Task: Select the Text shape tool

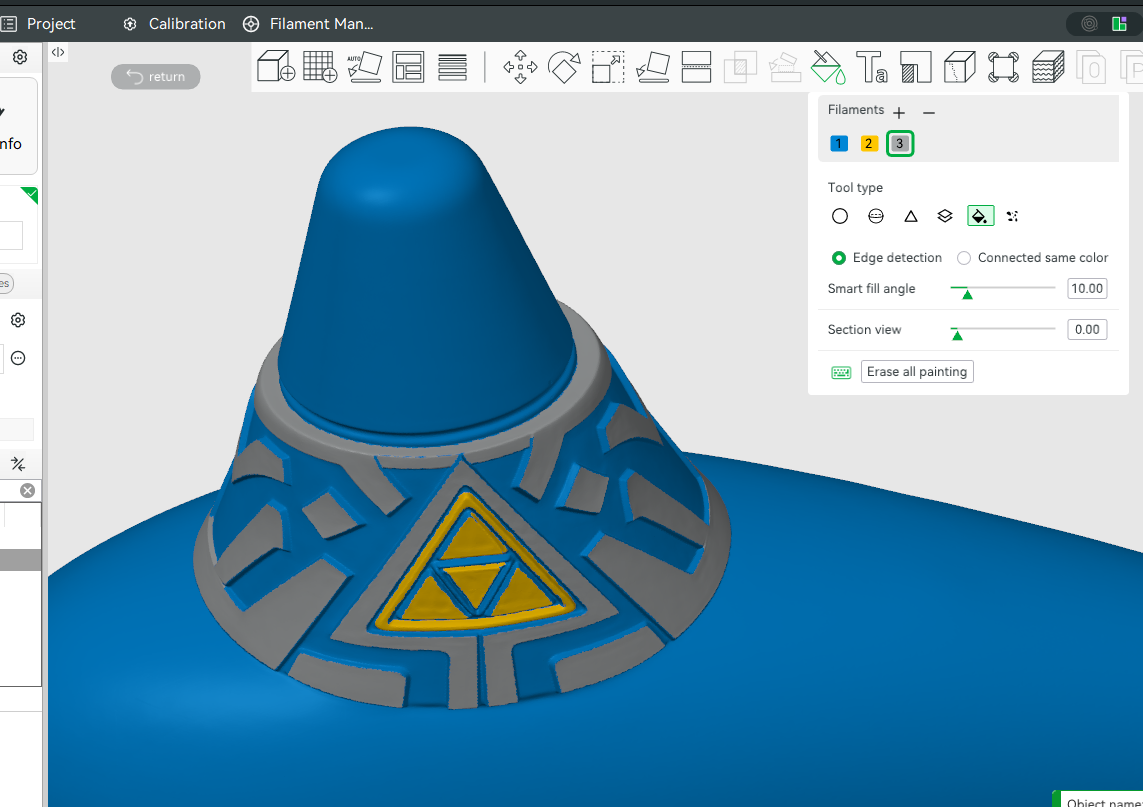Action: (872, 67)
